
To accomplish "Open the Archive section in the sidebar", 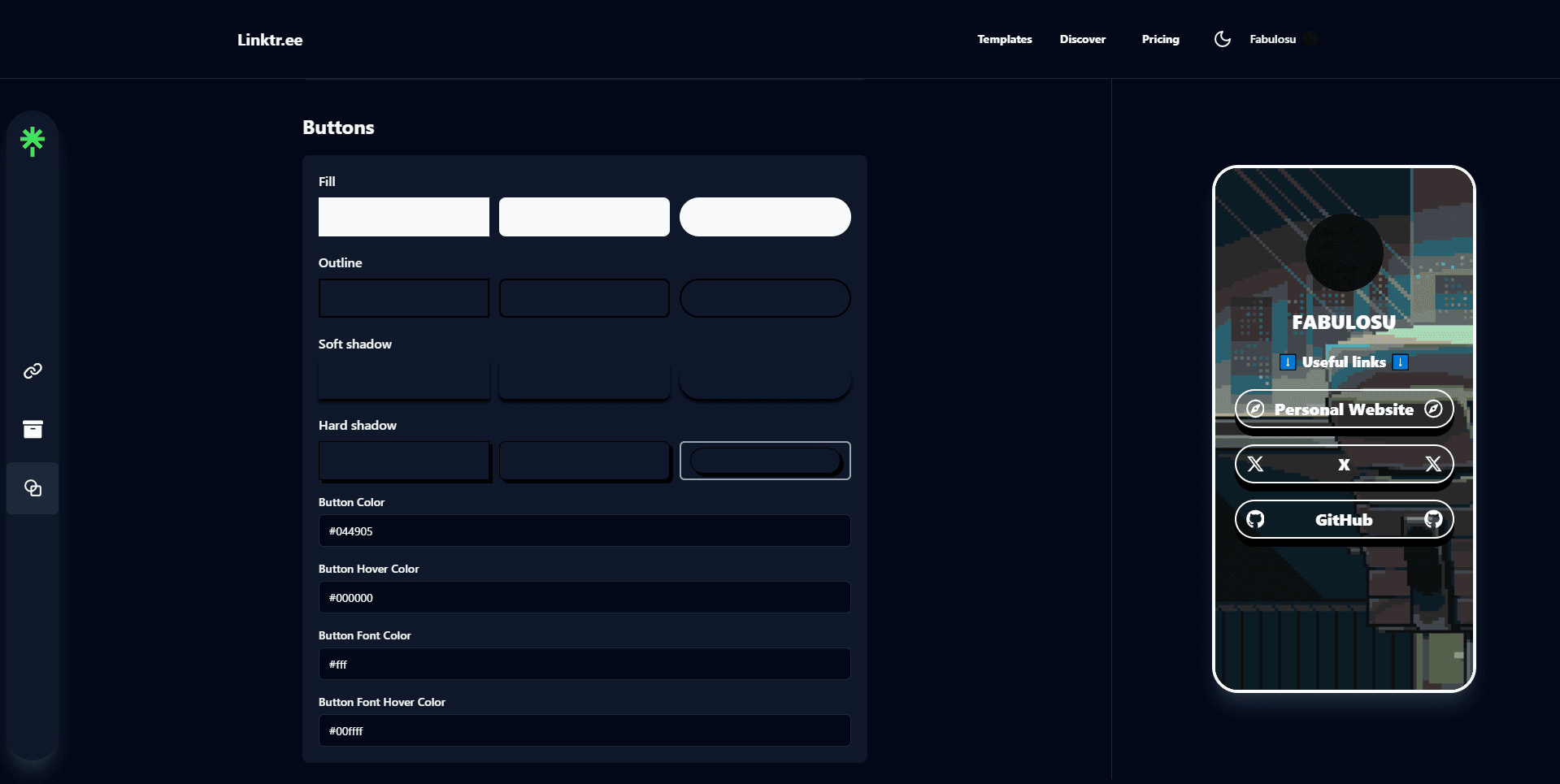I will (33, 429).
